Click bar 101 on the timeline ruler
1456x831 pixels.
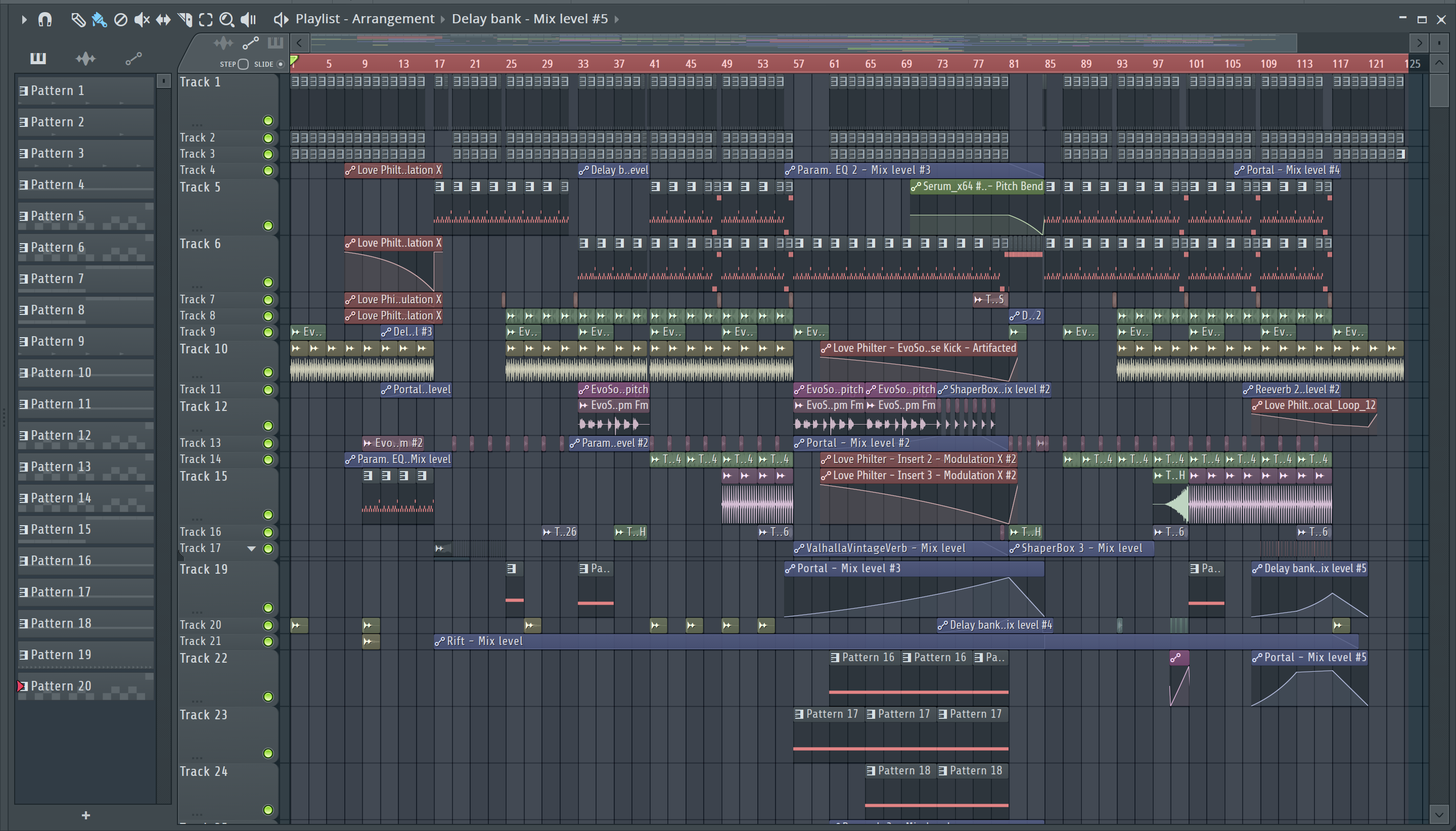pyautogui.click(x=1196, y=64)
